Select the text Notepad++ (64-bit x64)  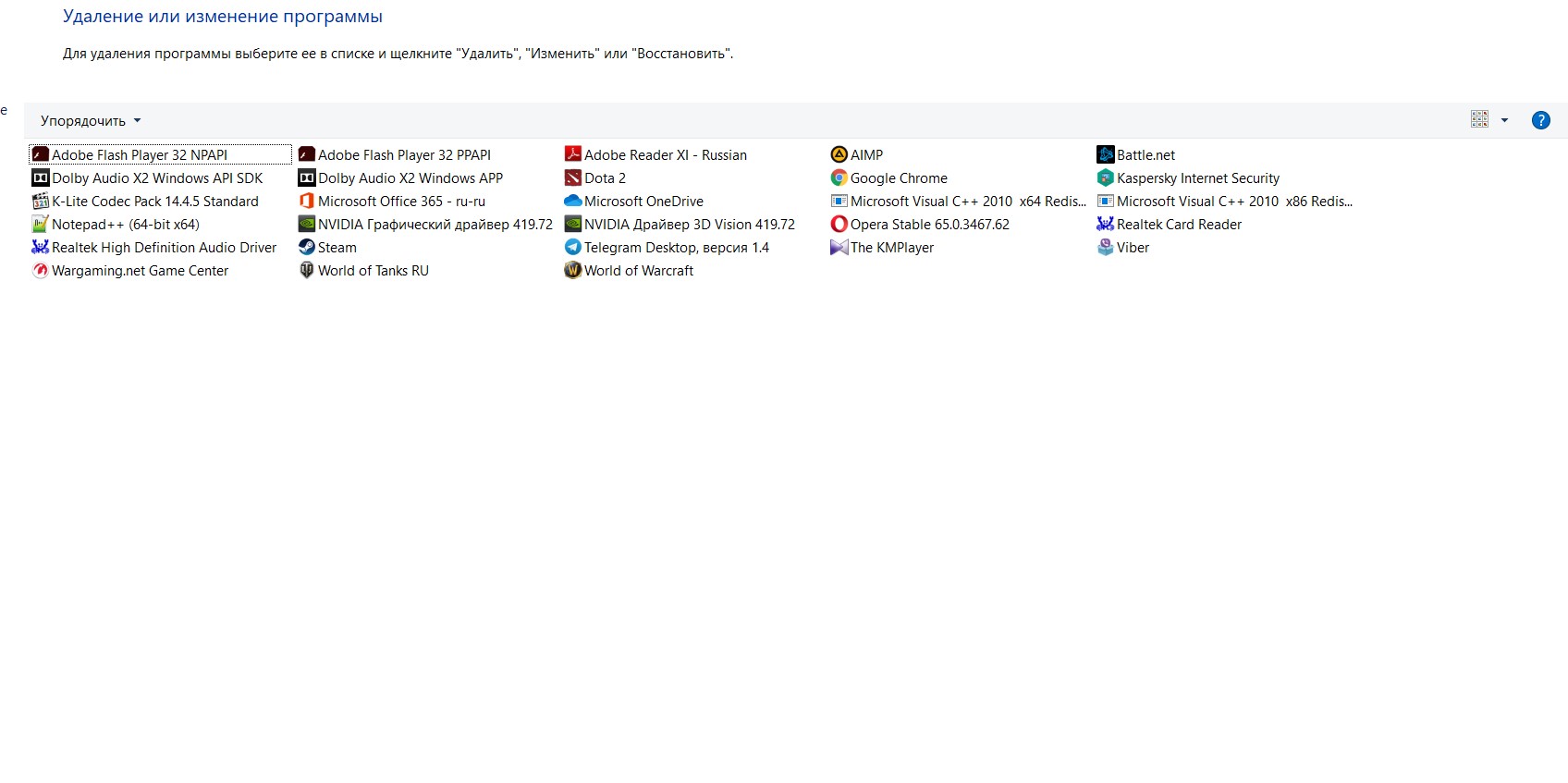coord(126,225)
